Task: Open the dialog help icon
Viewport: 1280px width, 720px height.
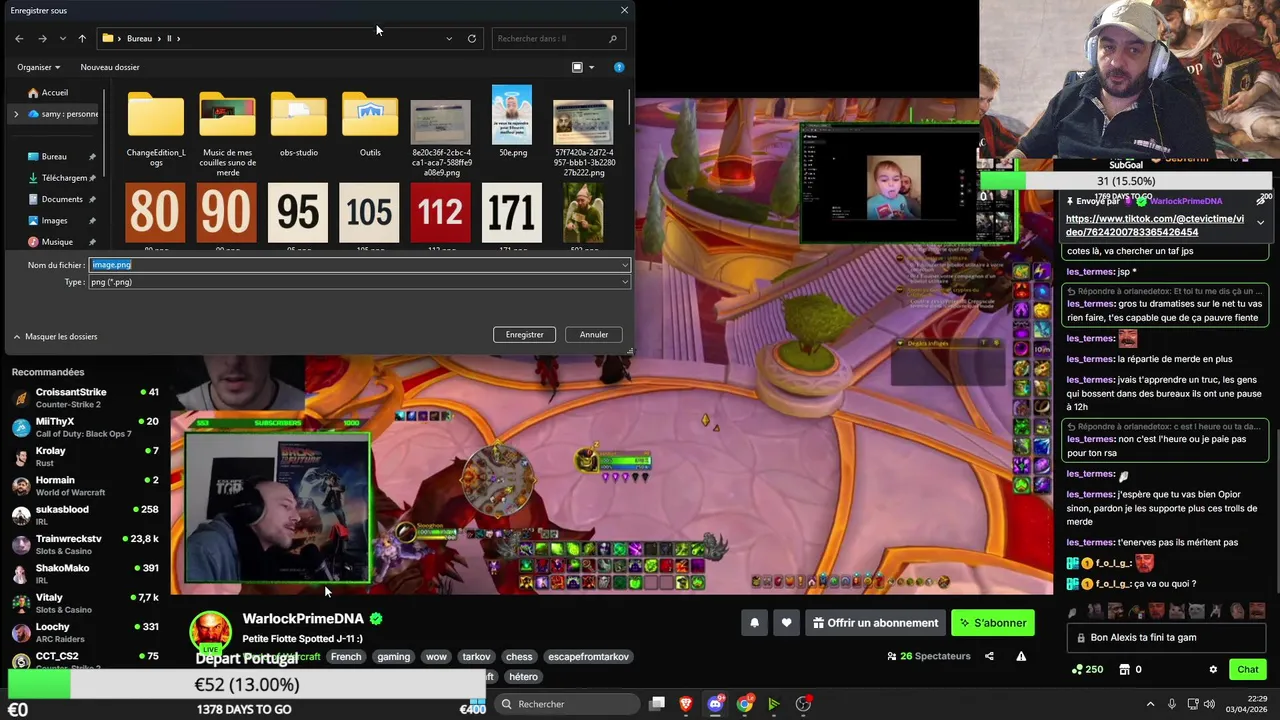Action: tap(619, 67)
